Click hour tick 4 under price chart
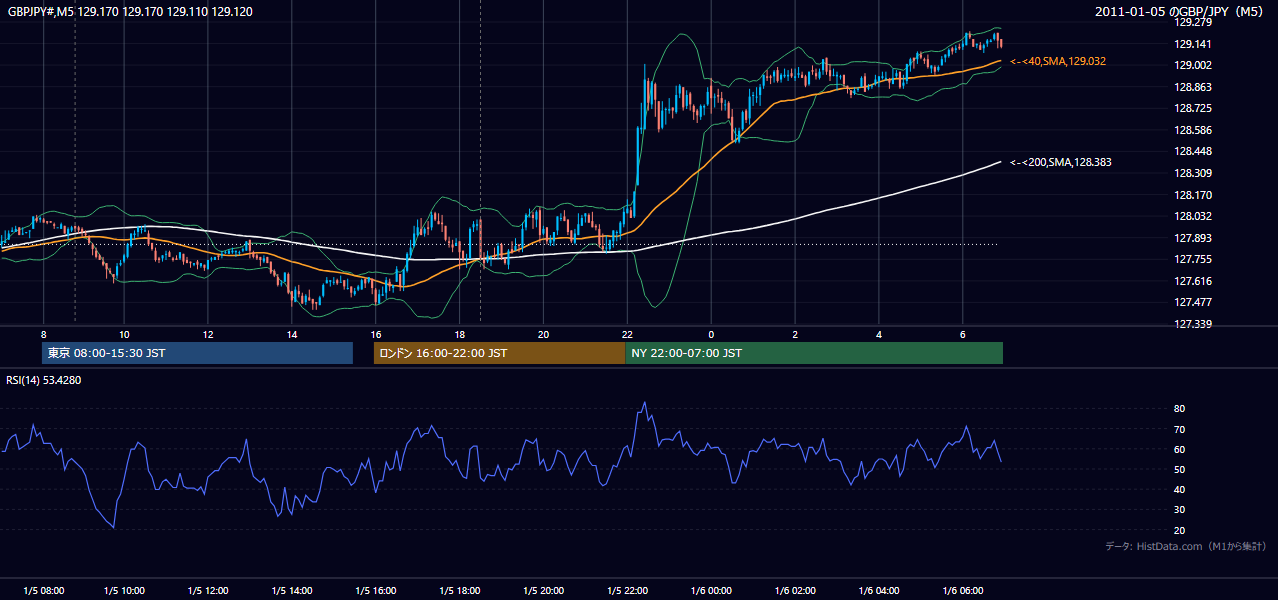Screen dimensions: 1278x600 (879, 333)
